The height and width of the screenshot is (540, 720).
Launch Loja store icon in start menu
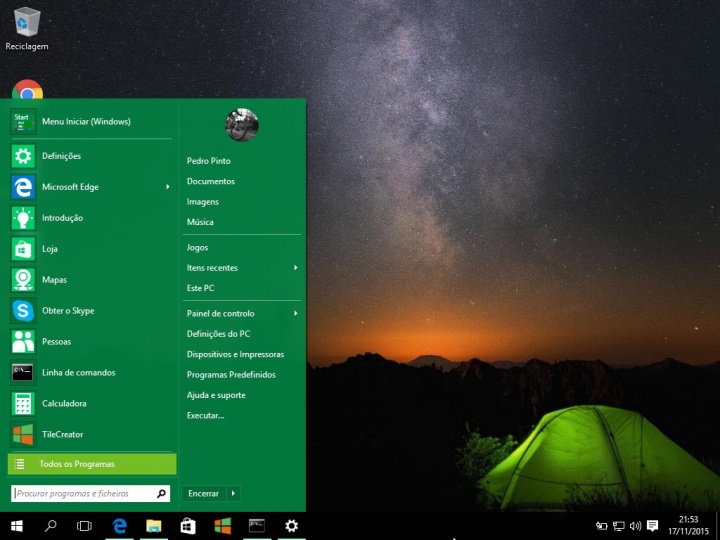(24, 249)
